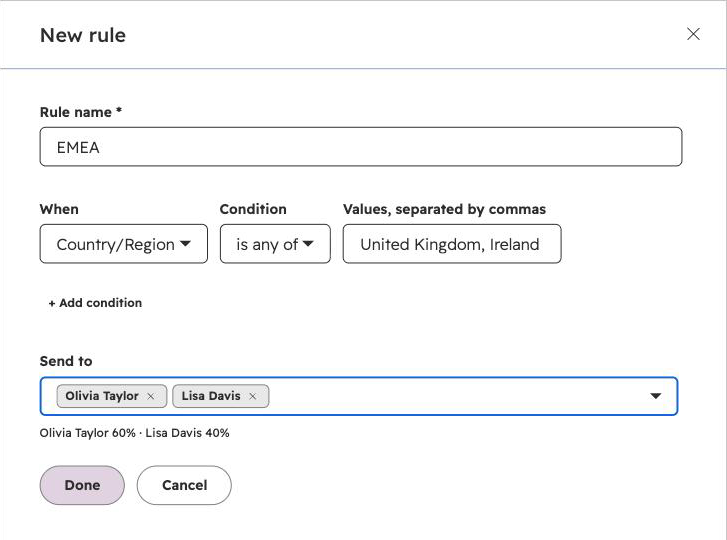This screenshot has width=727, height=540.
Task: Open the 'is any of' condition dropdown
Action: pos(275,244)
